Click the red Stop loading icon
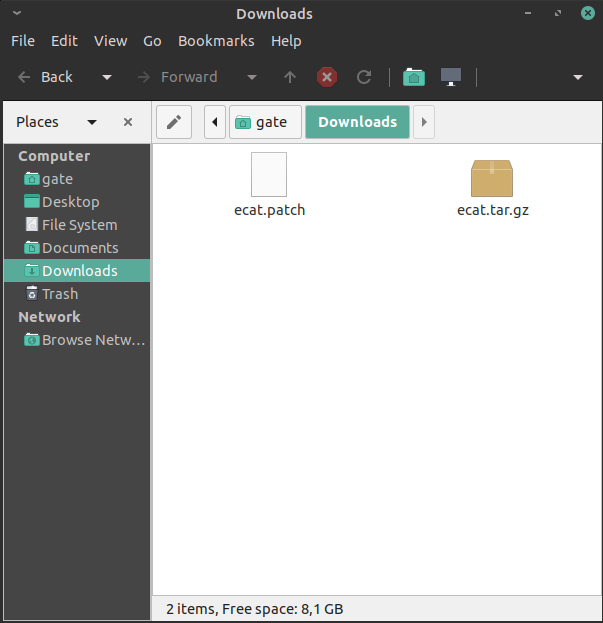The width and height of the screenshot is (603, 623). pyautogui.click(x=327, y=77)
